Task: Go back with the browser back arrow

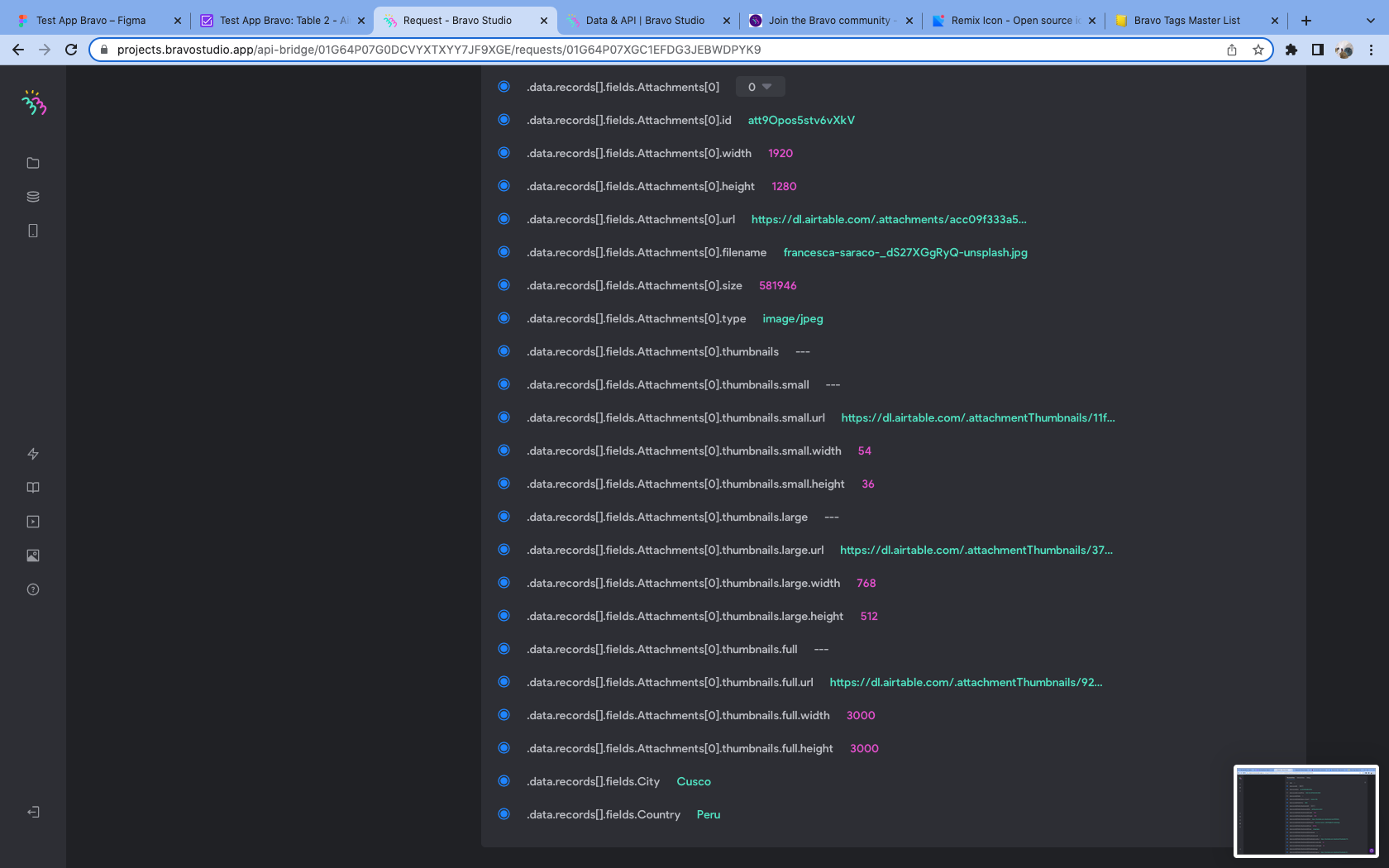Action: (x=18, y=50)
